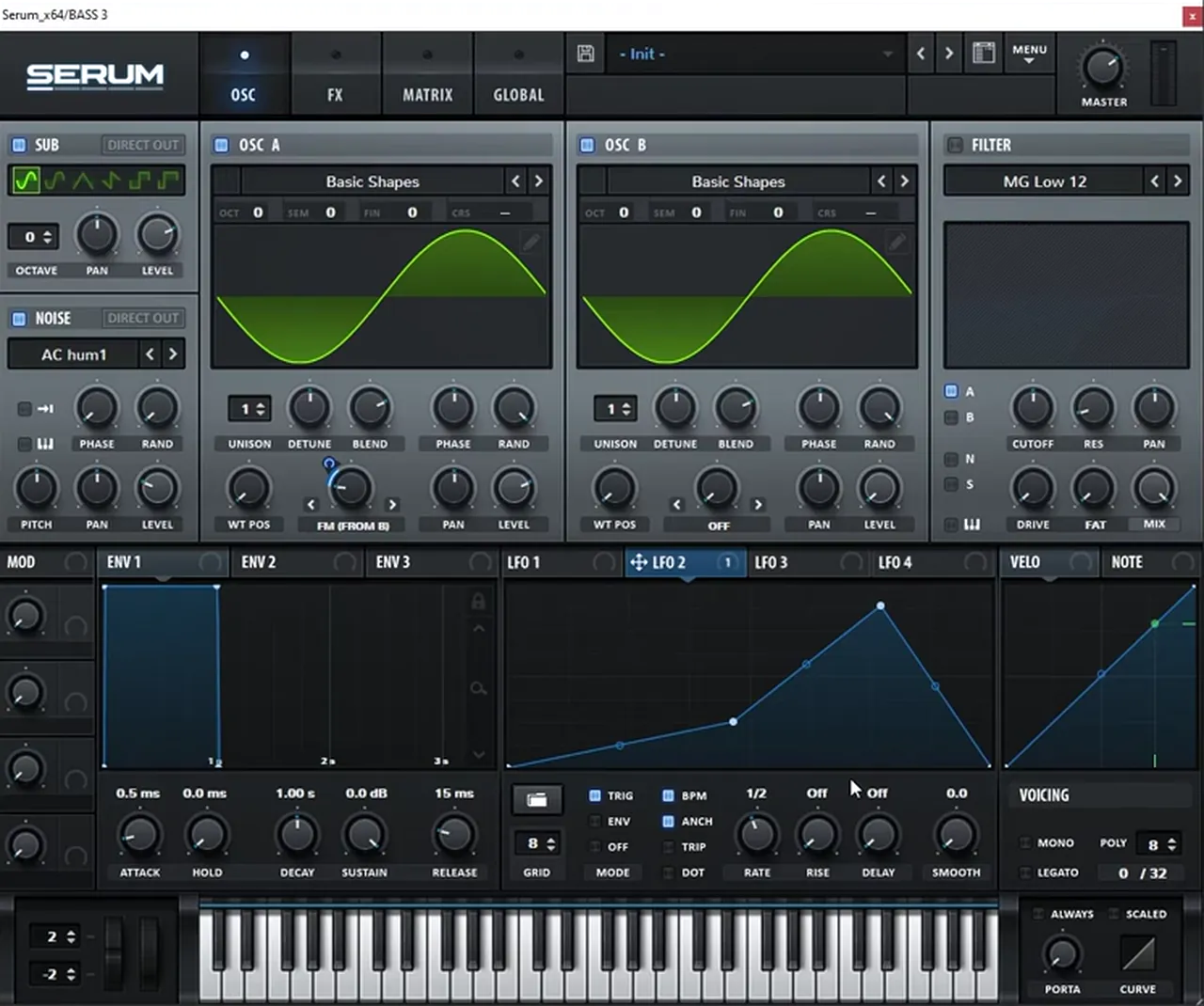1204x1006 pixels.
Task: Load the previous preset arrow
Action: 921,54
